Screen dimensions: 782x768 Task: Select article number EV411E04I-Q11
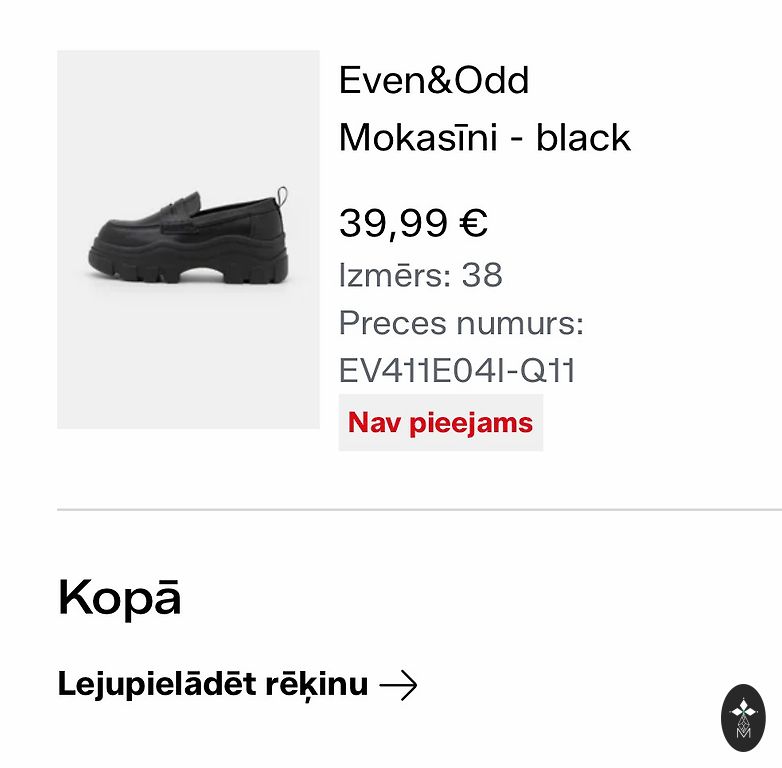[457, 370]
